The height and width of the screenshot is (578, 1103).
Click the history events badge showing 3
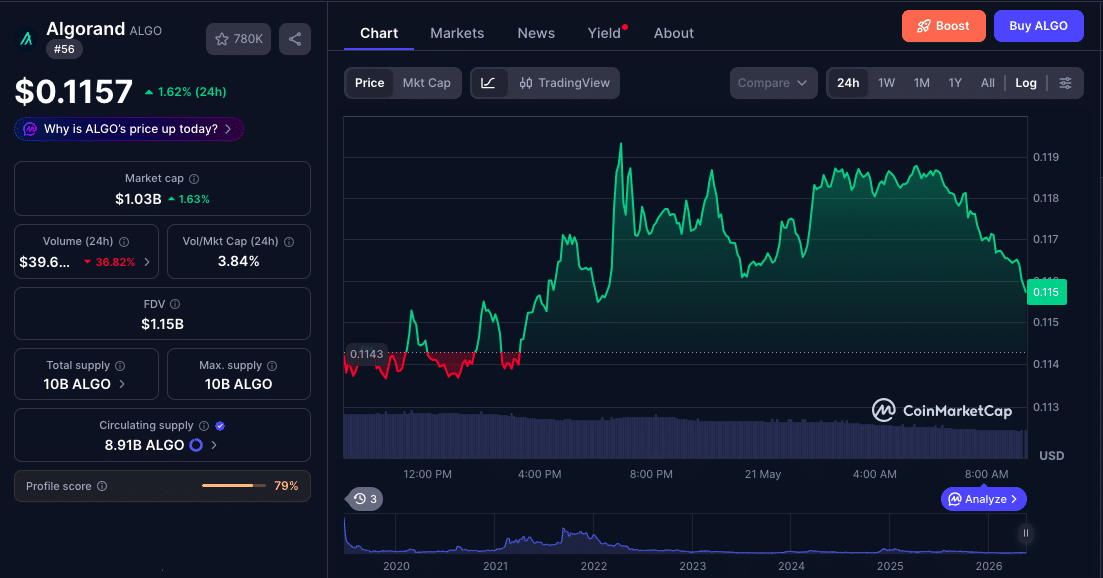(x=366, y=499)
